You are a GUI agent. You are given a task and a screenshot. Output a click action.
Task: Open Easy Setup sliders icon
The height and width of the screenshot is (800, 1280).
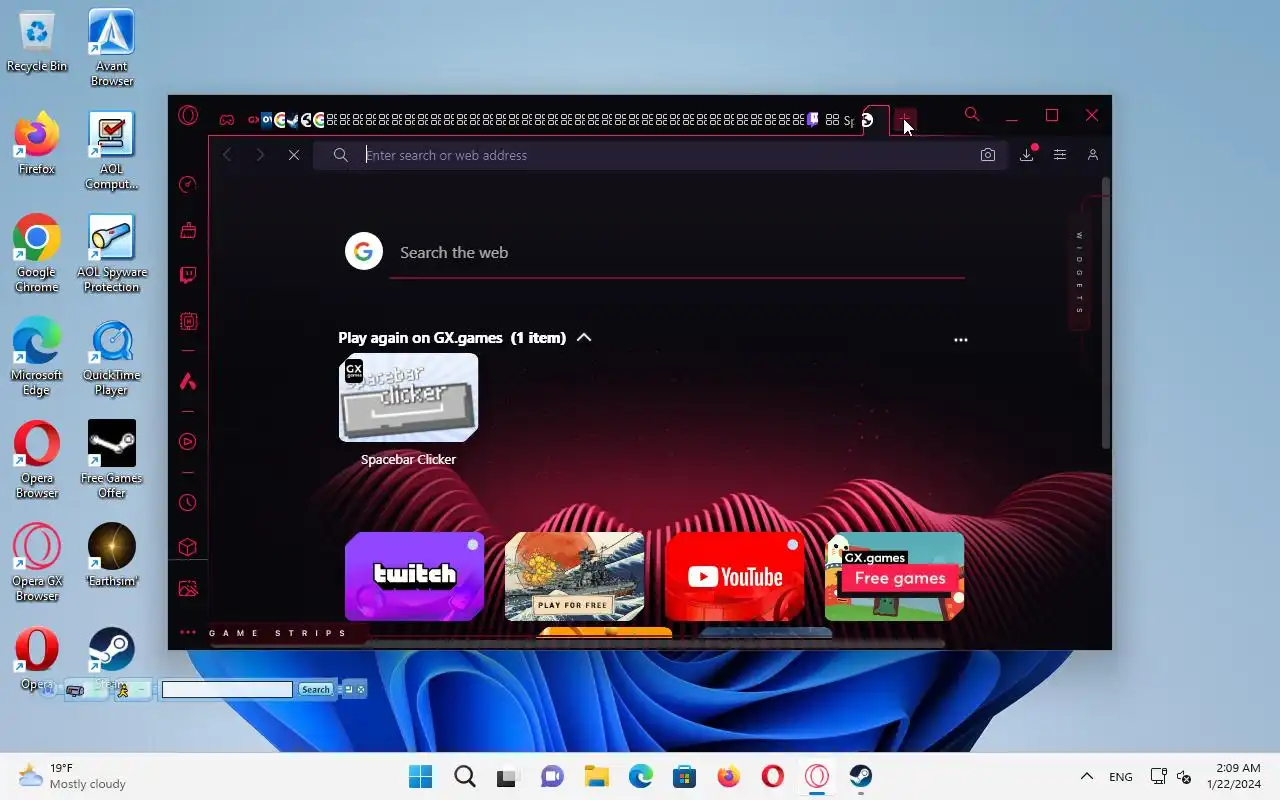[1060, 155]
